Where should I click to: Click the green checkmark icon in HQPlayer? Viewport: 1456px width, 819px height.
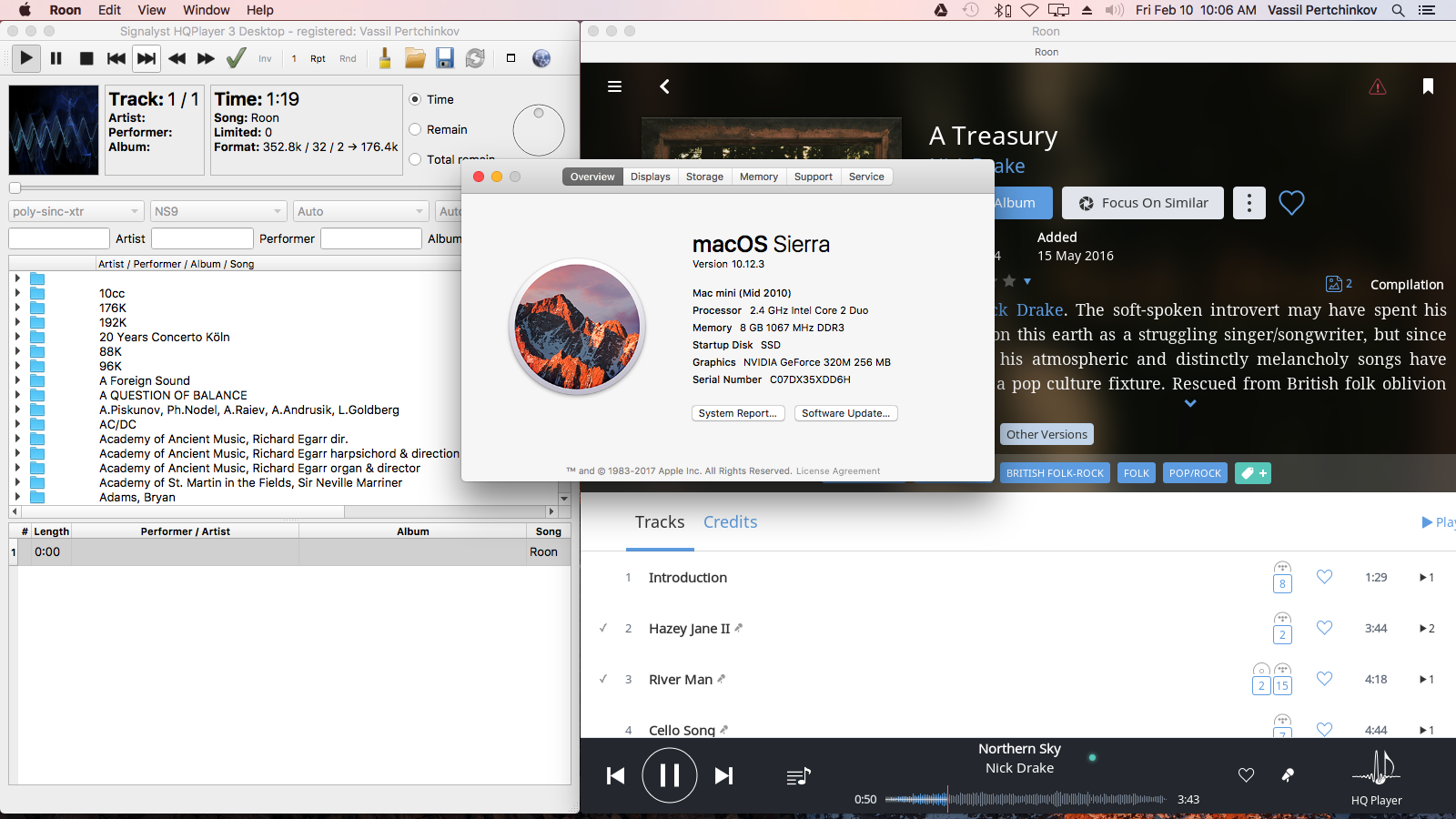click(237, 58)
